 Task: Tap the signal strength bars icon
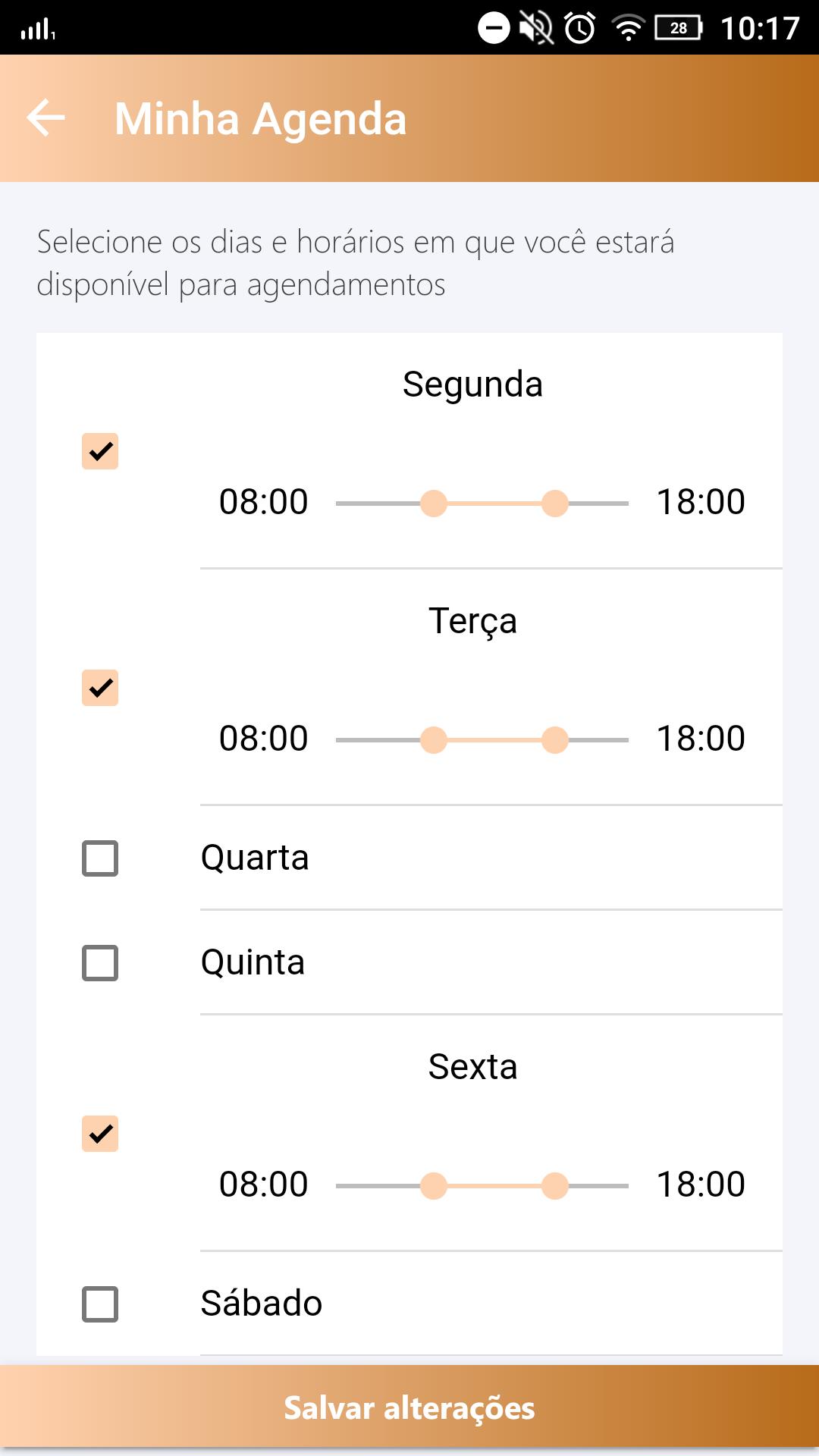pyautogui.click(x=38, y=30)
